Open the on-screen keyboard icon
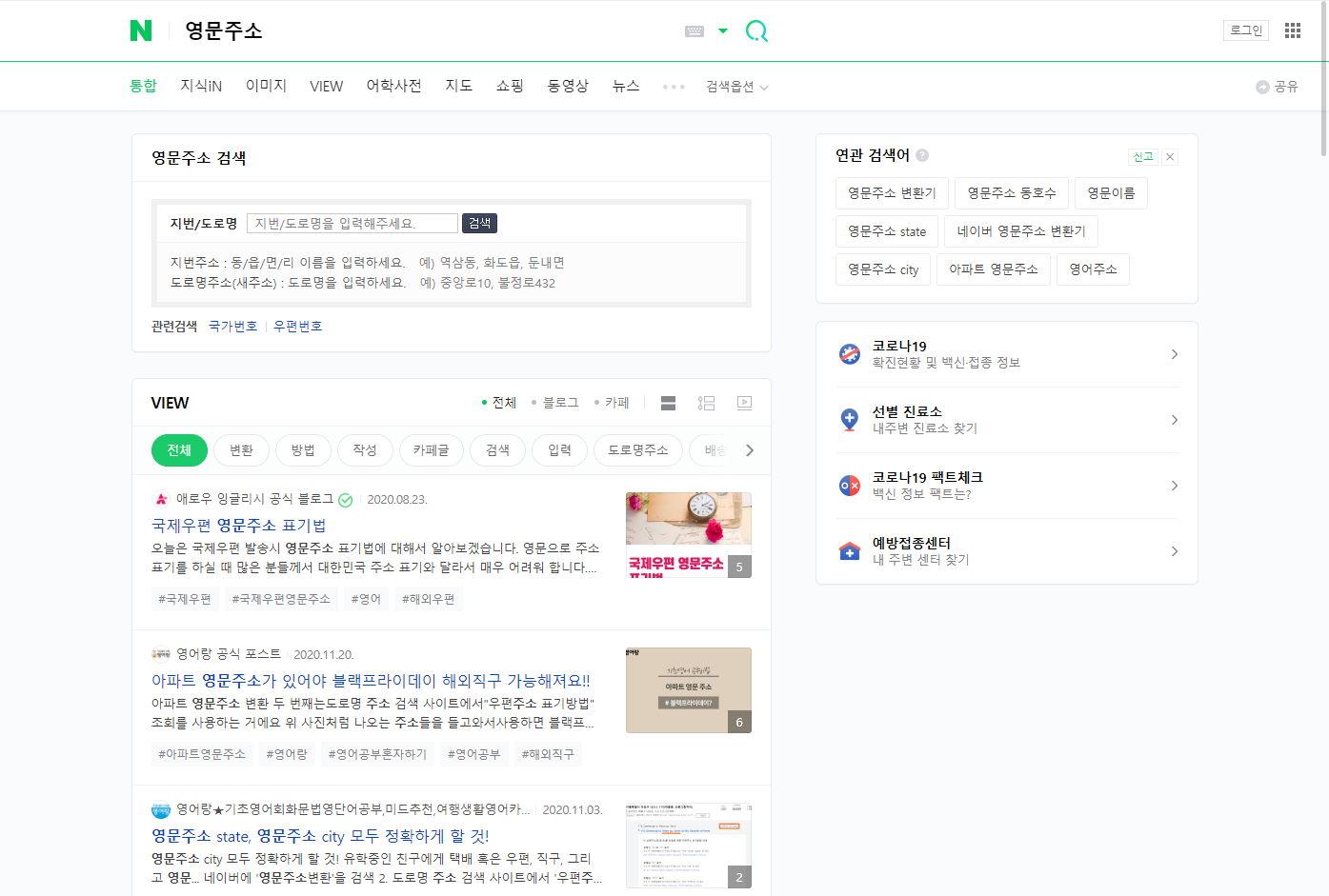The width and height of the screenshot is (1329, 896). pyautogui.click(x=695, y=31)
